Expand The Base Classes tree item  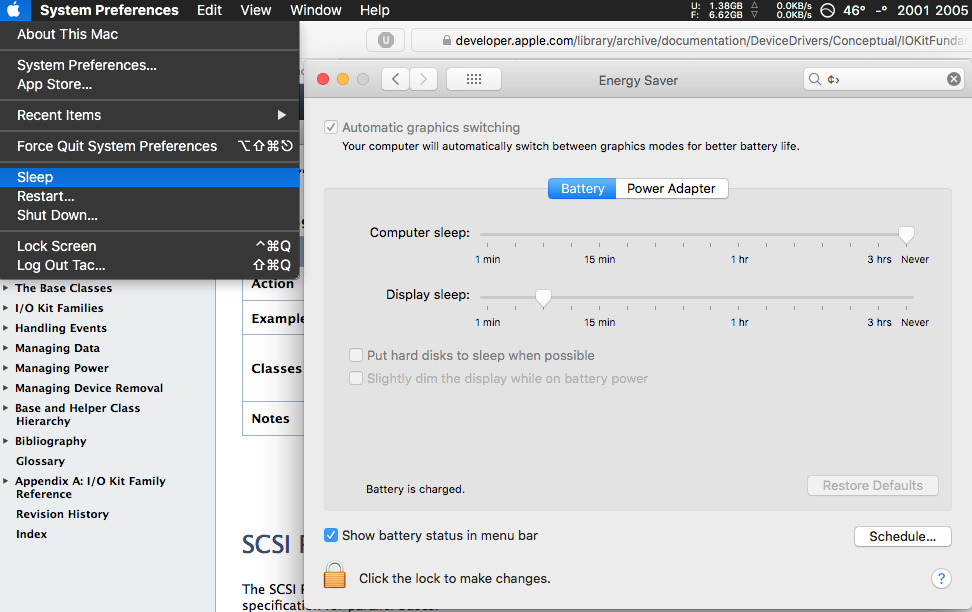[x=6, y=288]
